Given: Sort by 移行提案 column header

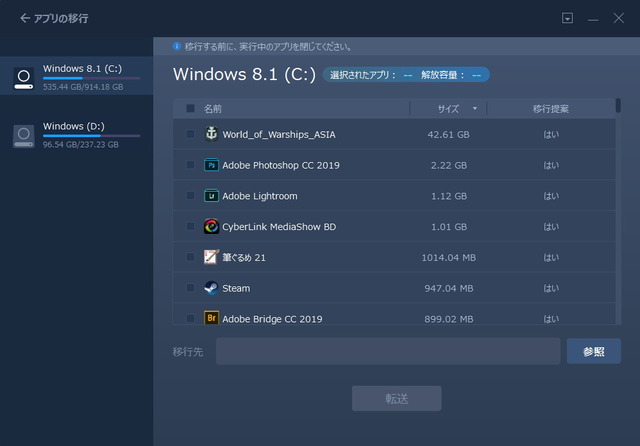Looking at the screenshot, I should click(551, 109).
